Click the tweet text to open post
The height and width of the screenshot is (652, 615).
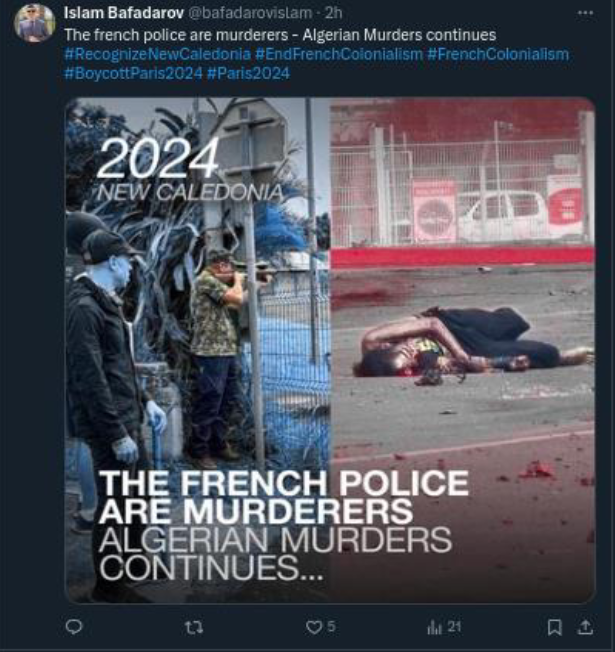coord(280,35)
